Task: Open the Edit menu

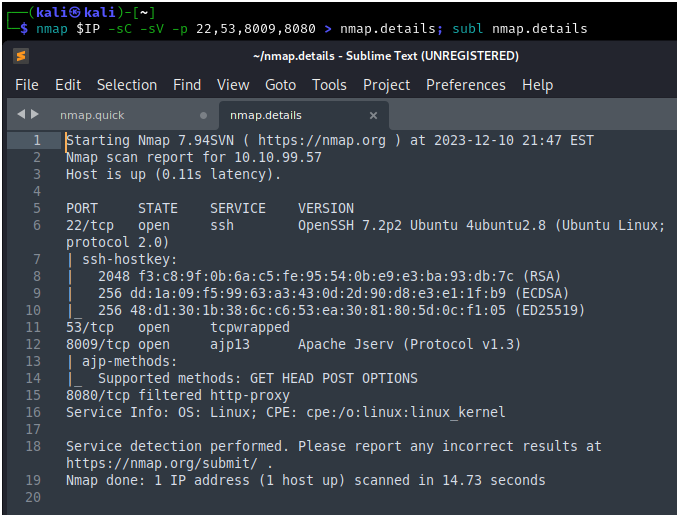Action: click(x=68, y=85)
